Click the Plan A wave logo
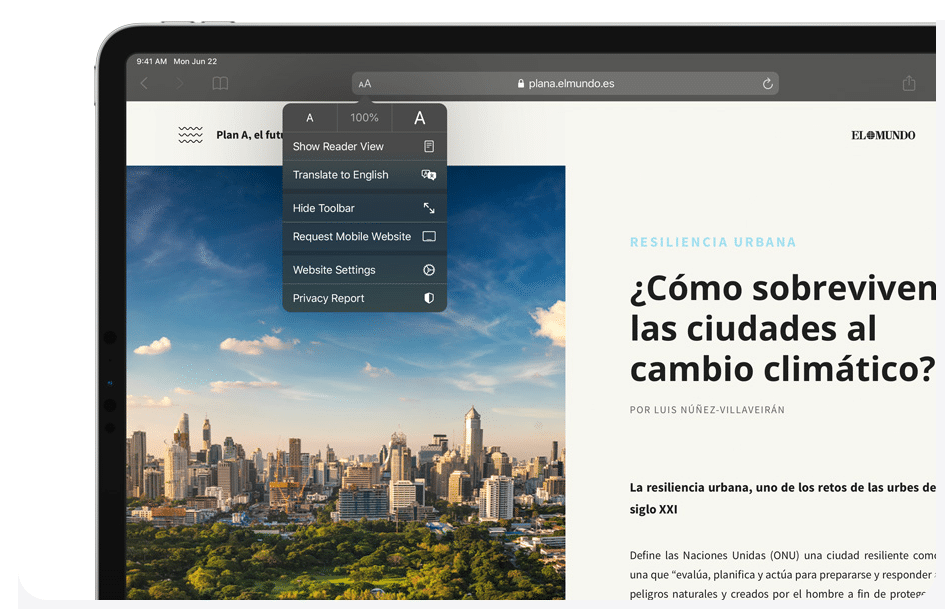 coord(190,135)
